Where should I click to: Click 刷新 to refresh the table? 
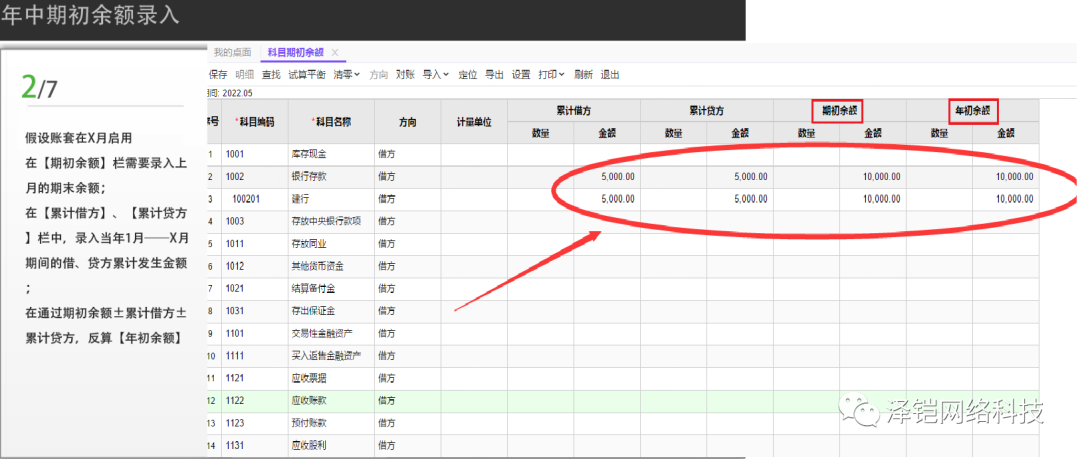tap(583, 74)
